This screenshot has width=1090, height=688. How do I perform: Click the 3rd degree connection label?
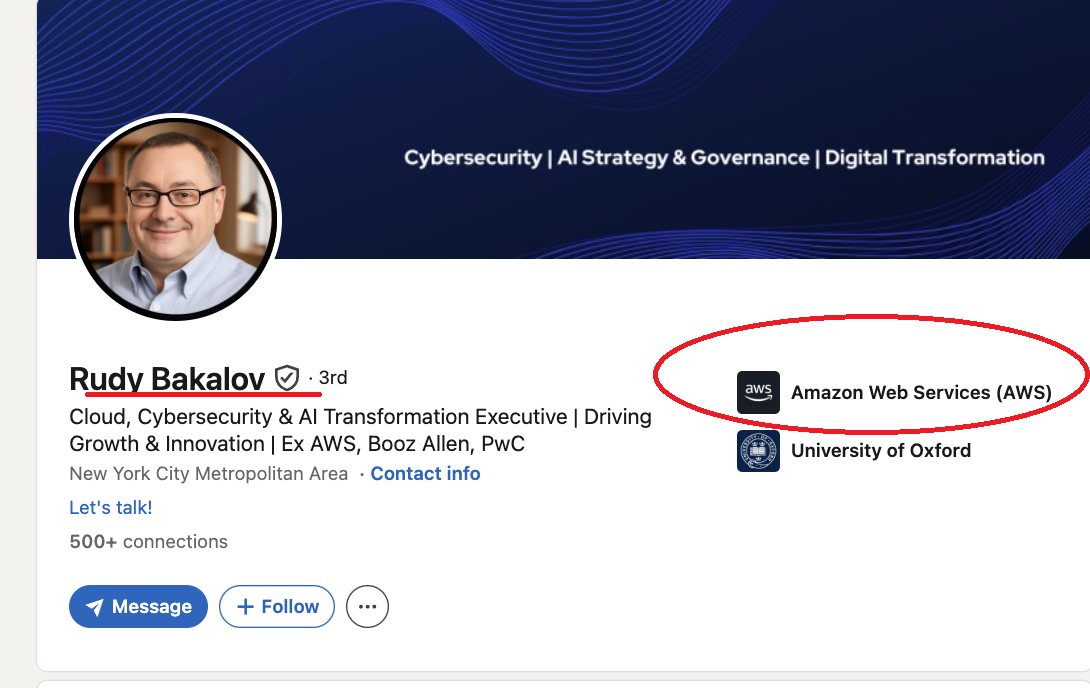[x=333, y=378]
